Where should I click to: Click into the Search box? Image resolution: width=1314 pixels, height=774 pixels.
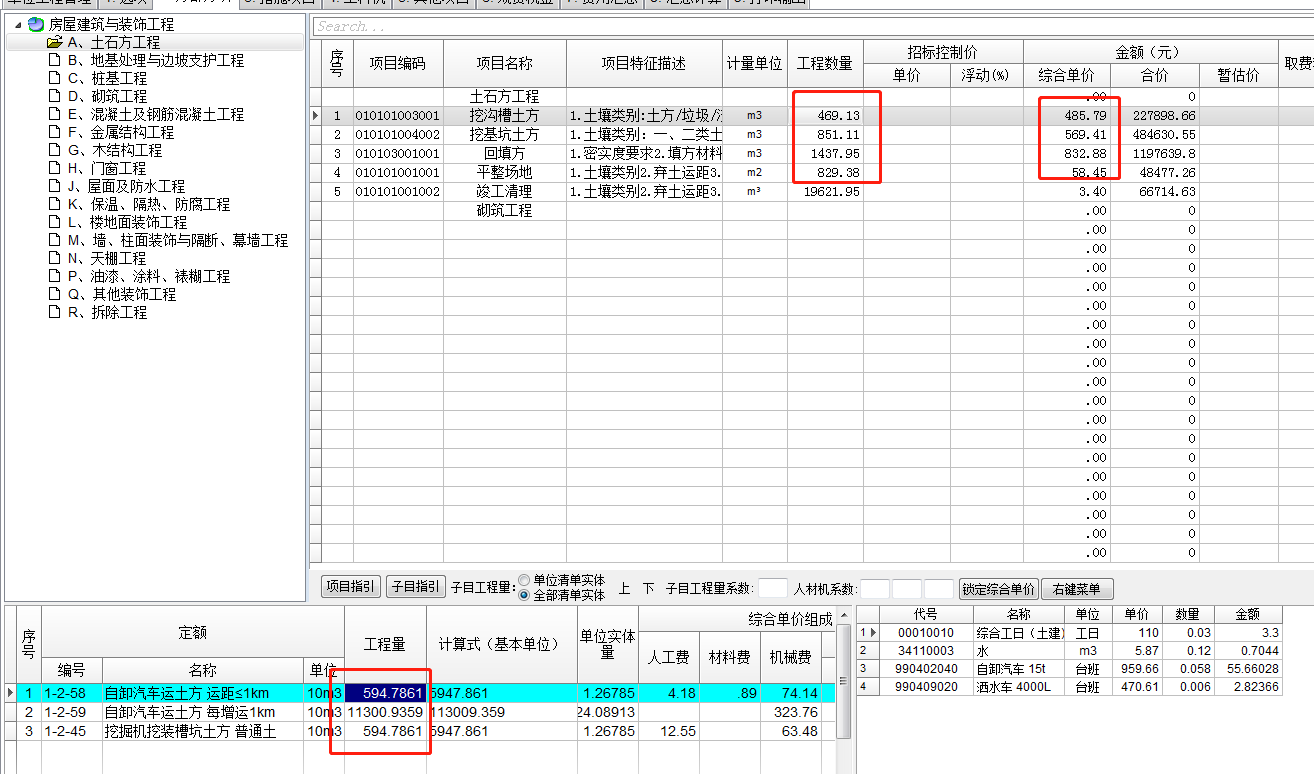click(x=812, y=26)
